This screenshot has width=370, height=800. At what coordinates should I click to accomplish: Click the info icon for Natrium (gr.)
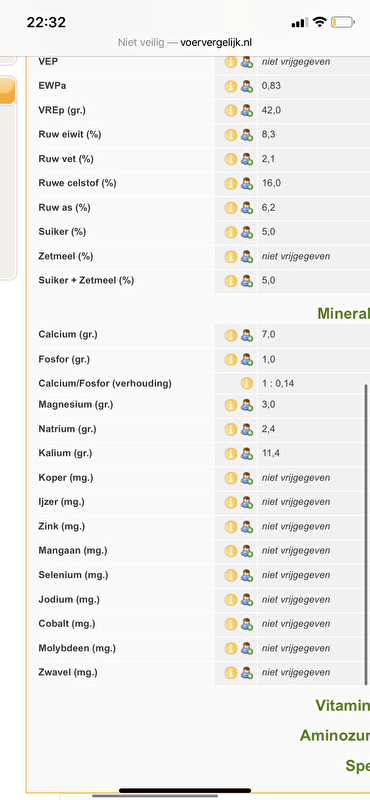(x=231, y=430)
